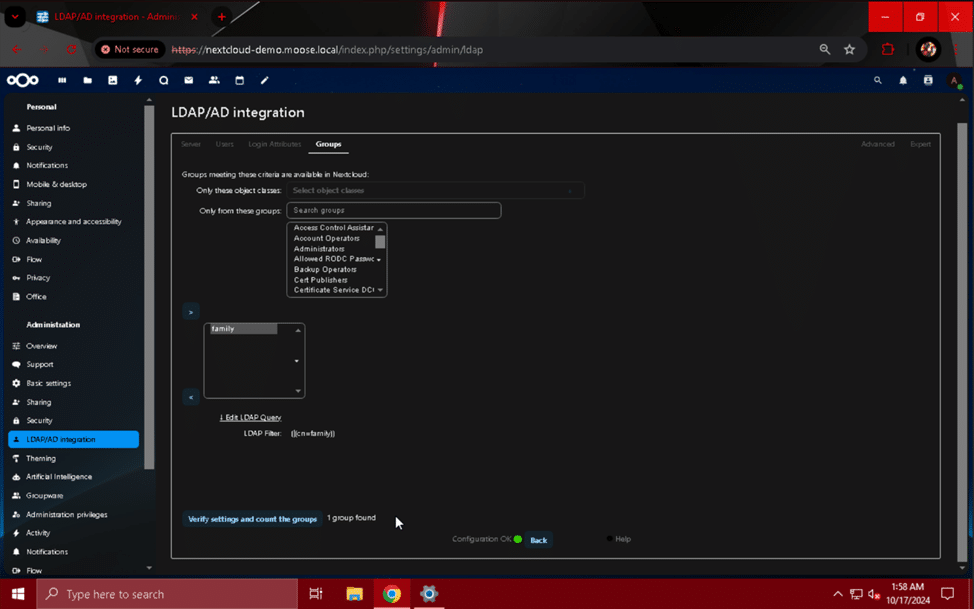Open Nextcloud unified search magnifier
Screen dimensions: 974x609
pos(878,80)
